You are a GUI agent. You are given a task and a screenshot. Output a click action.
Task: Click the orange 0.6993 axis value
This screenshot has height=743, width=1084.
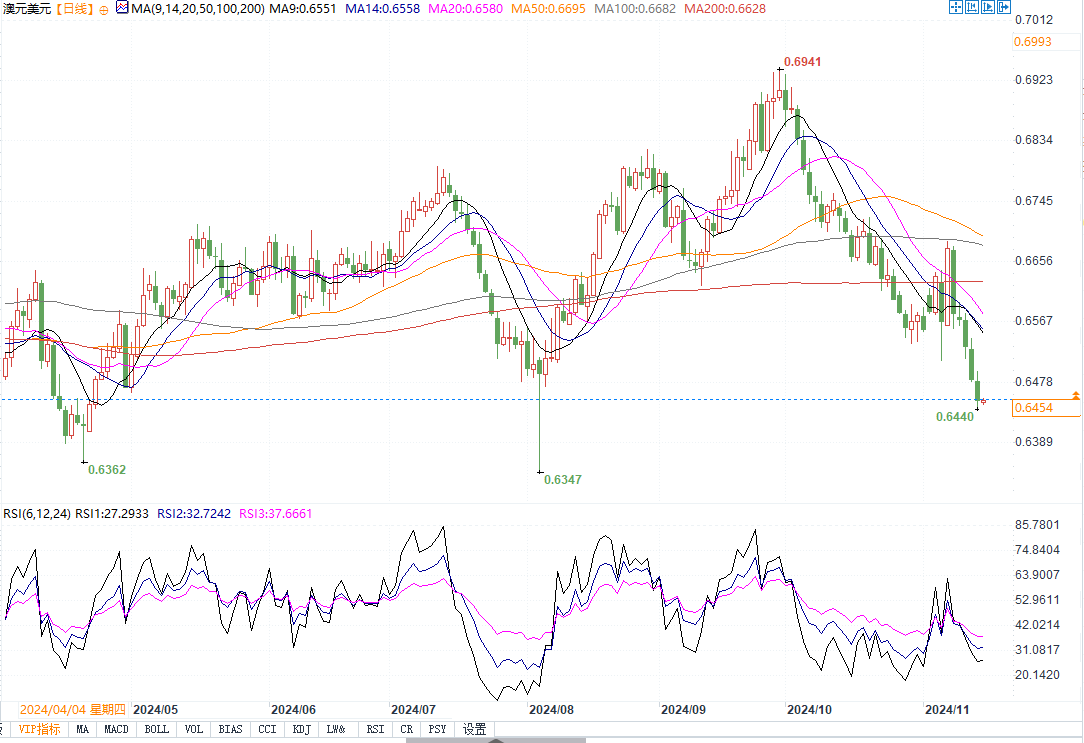[x=1033, y=41]
